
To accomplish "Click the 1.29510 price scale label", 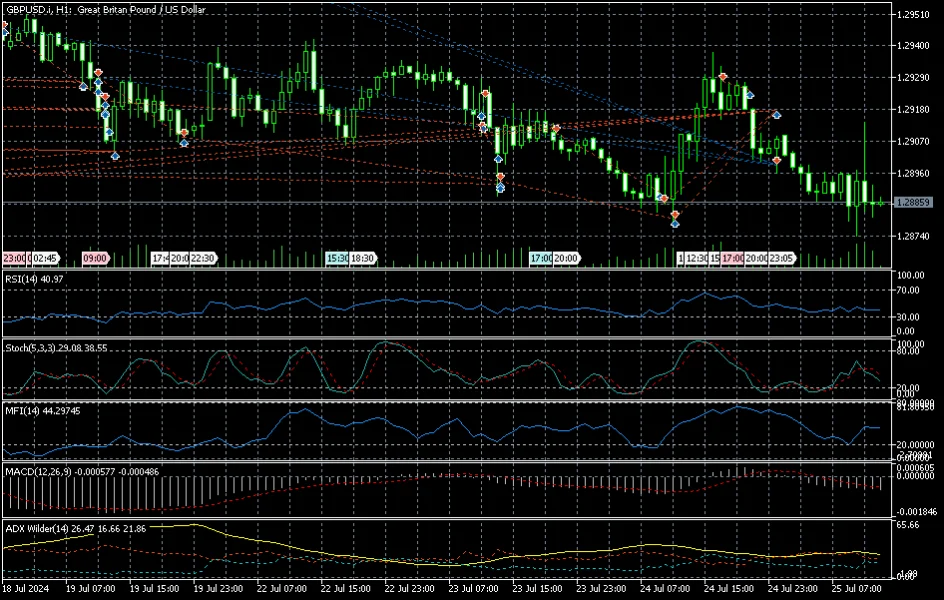I will pos(915,15).
